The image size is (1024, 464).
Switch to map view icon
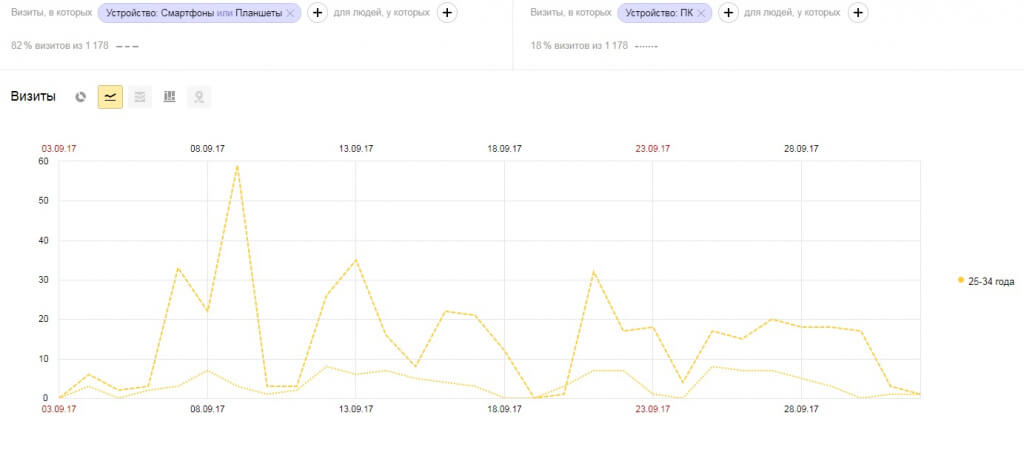[199, 97]
